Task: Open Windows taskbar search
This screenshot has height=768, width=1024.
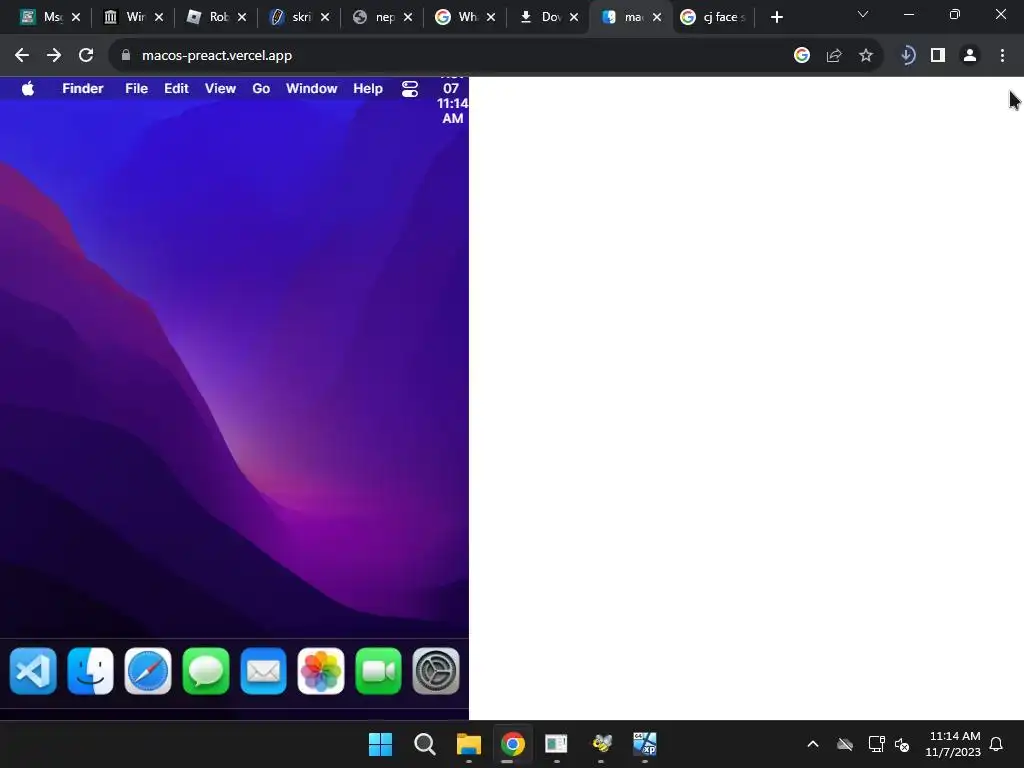Action: tap(424, 744)
